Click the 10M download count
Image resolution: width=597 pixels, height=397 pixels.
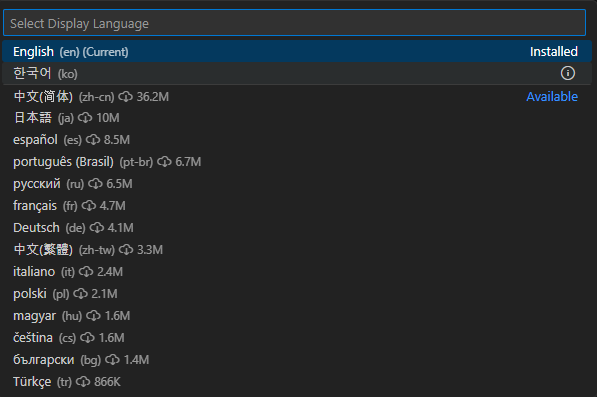tap(108, 118)
